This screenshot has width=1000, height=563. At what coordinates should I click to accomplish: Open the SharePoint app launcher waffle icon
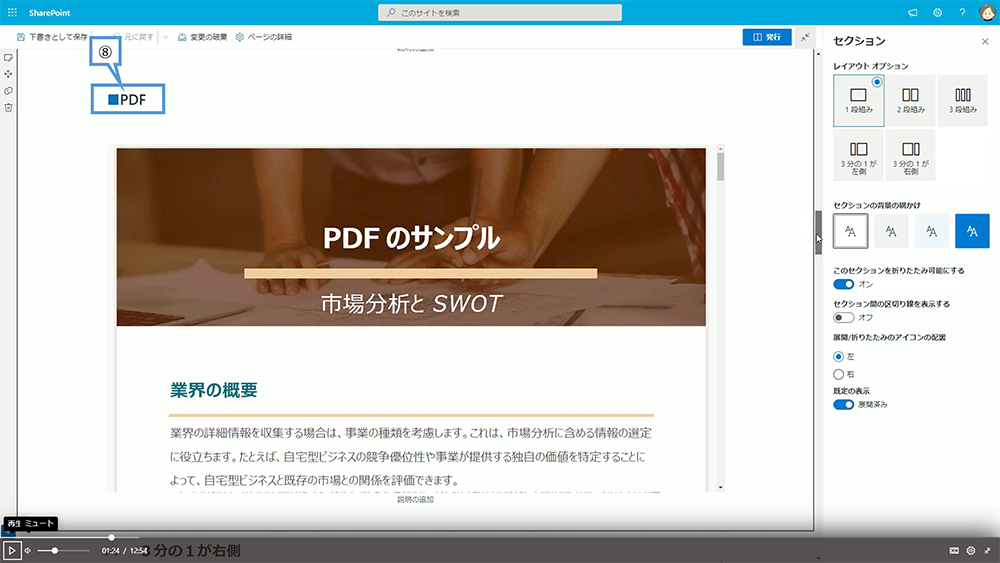click(12, 12)
